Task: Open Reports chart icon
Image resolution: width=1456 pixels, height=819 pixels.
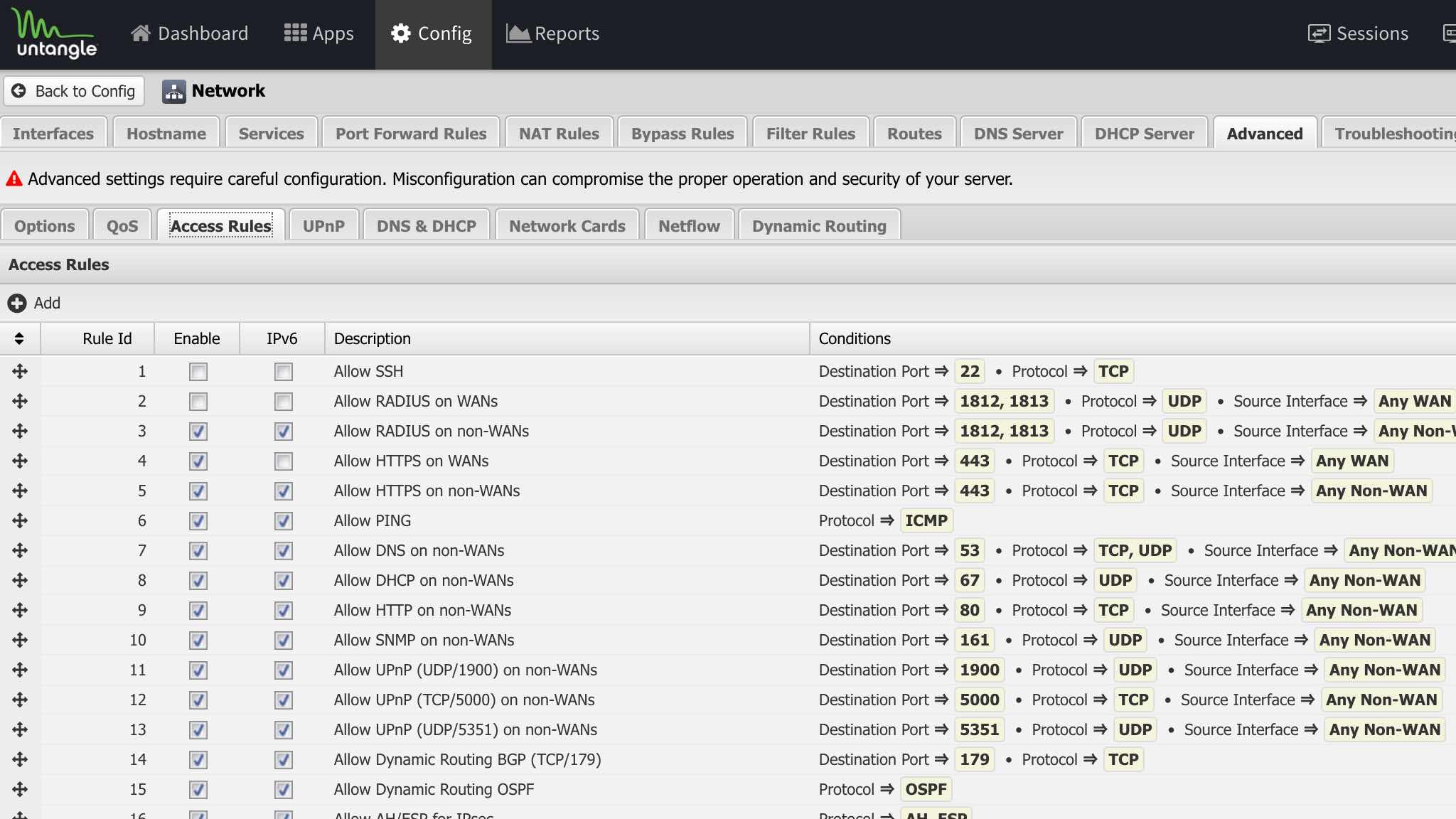Action: coord(518,33)
